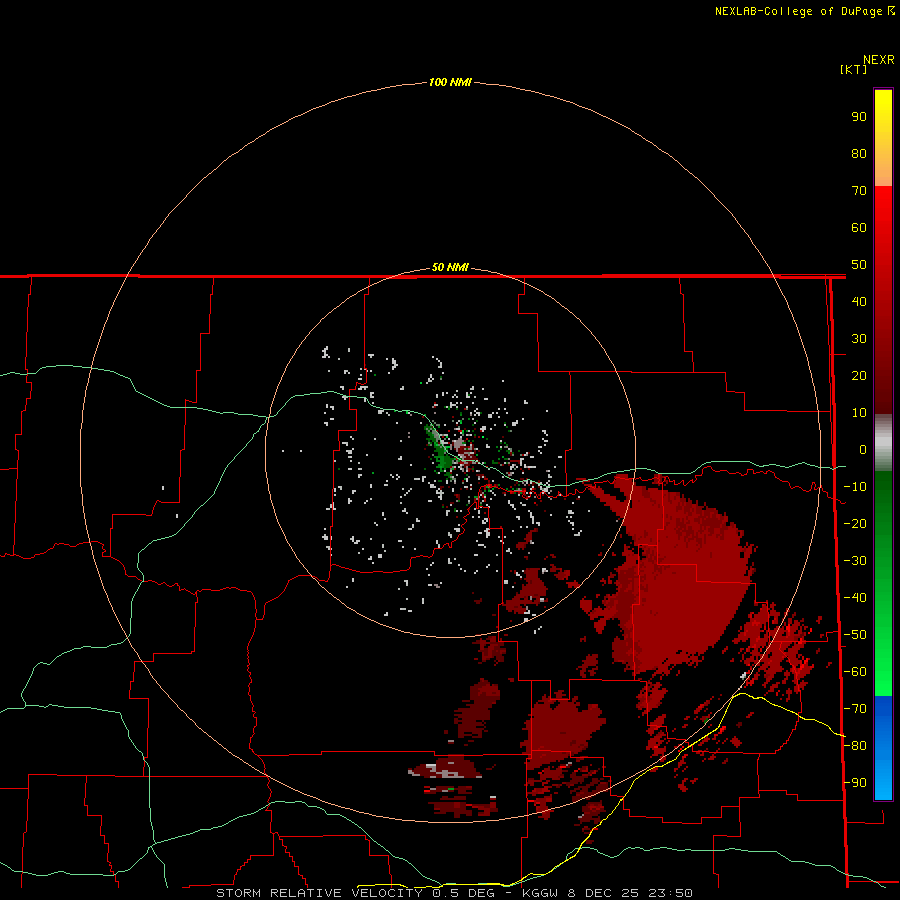Screen dimensions: 900x900
Task: Click the blue bottom segment of the color bar
Action: pyautogui.click(x=883, y=748)
